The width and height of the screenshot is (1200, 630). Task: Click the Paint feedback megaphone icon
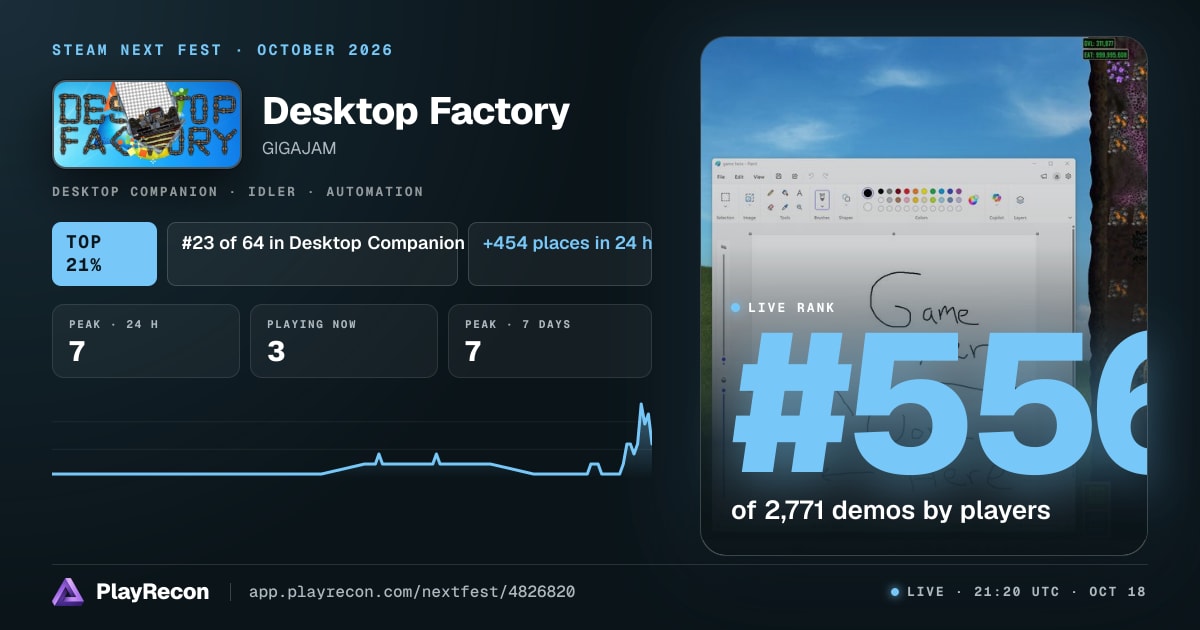tap(1044, 176)
